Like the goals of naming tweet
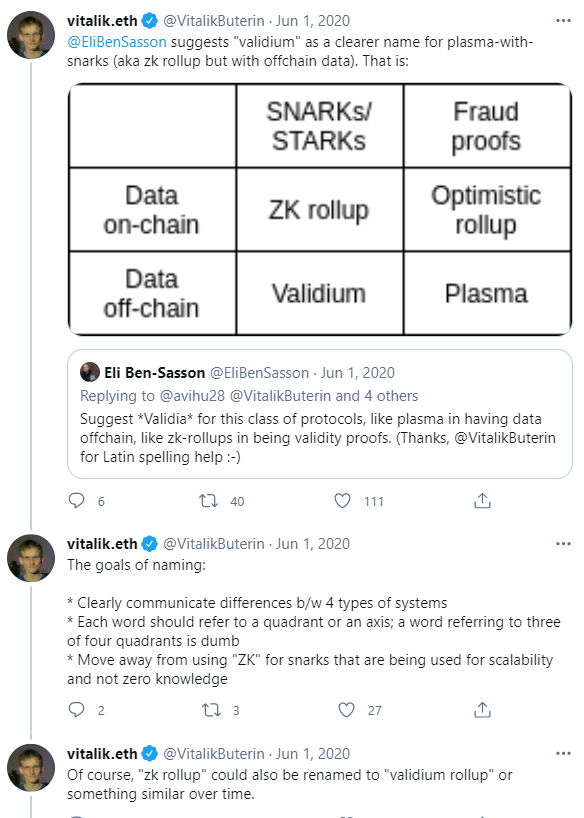The height and width of the screenshot is (818, 584). (x=347, y=709)
